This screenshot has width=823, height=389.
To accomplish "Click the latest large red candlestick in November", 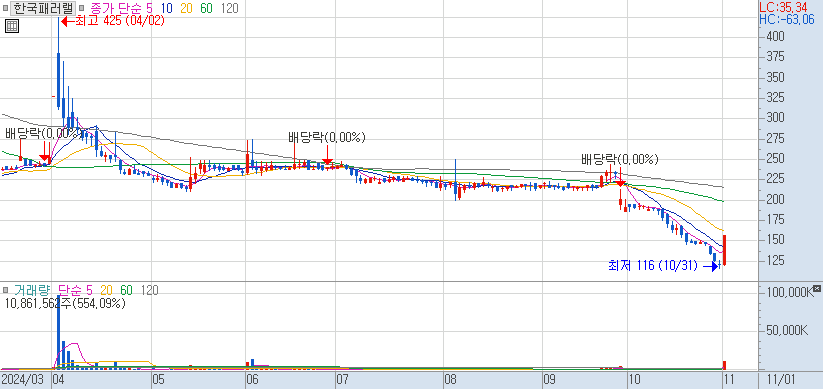I will pyautogui.click(x=724, y=250).
